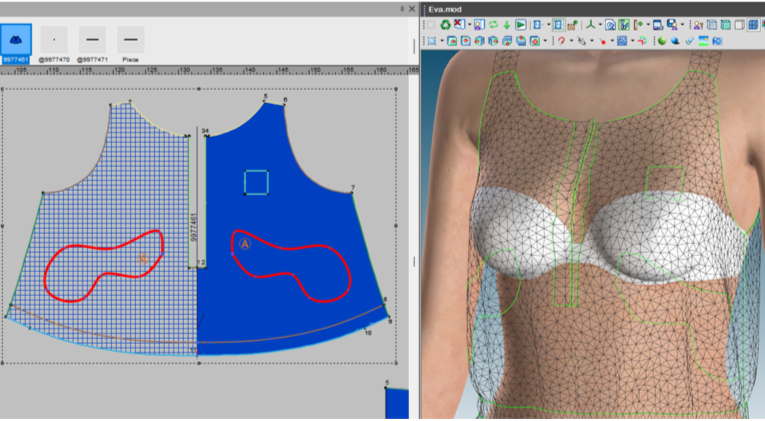Select the thumbnail labeled Piece
765x421 pixels.
[130, 43]
